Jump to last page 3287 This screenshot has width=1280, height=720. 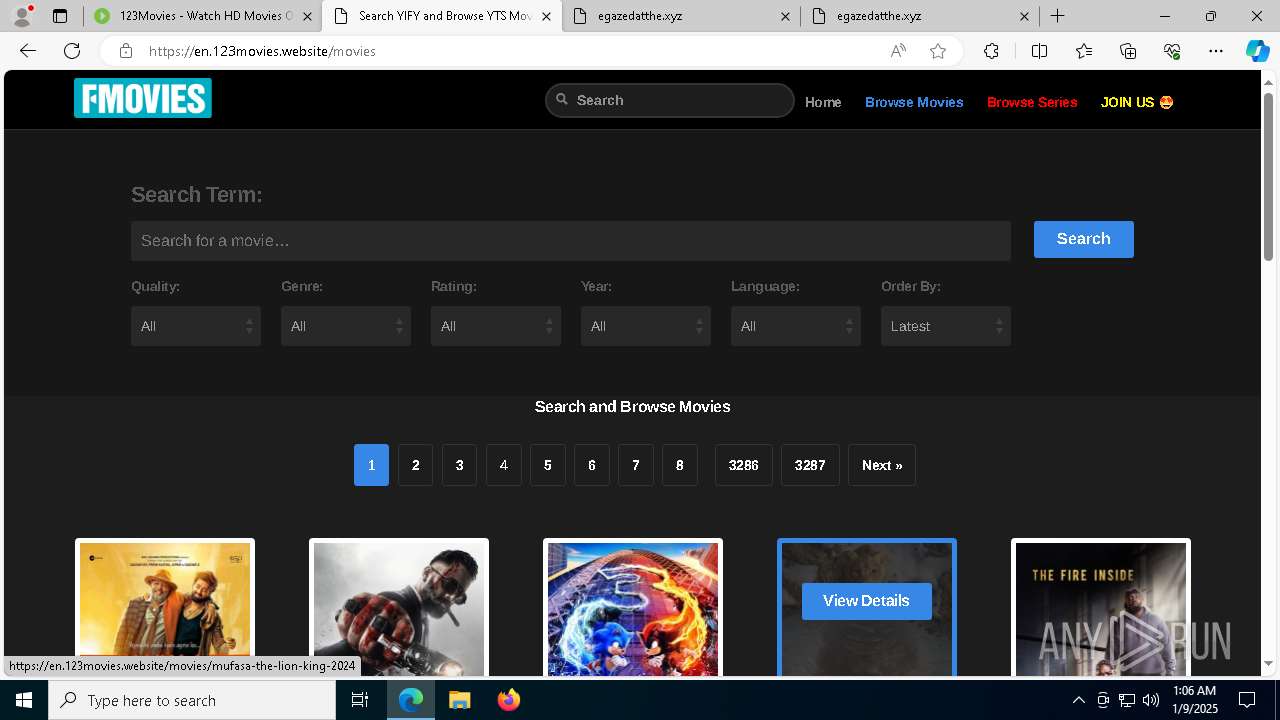pyautogui.click(x=810, y=465)
